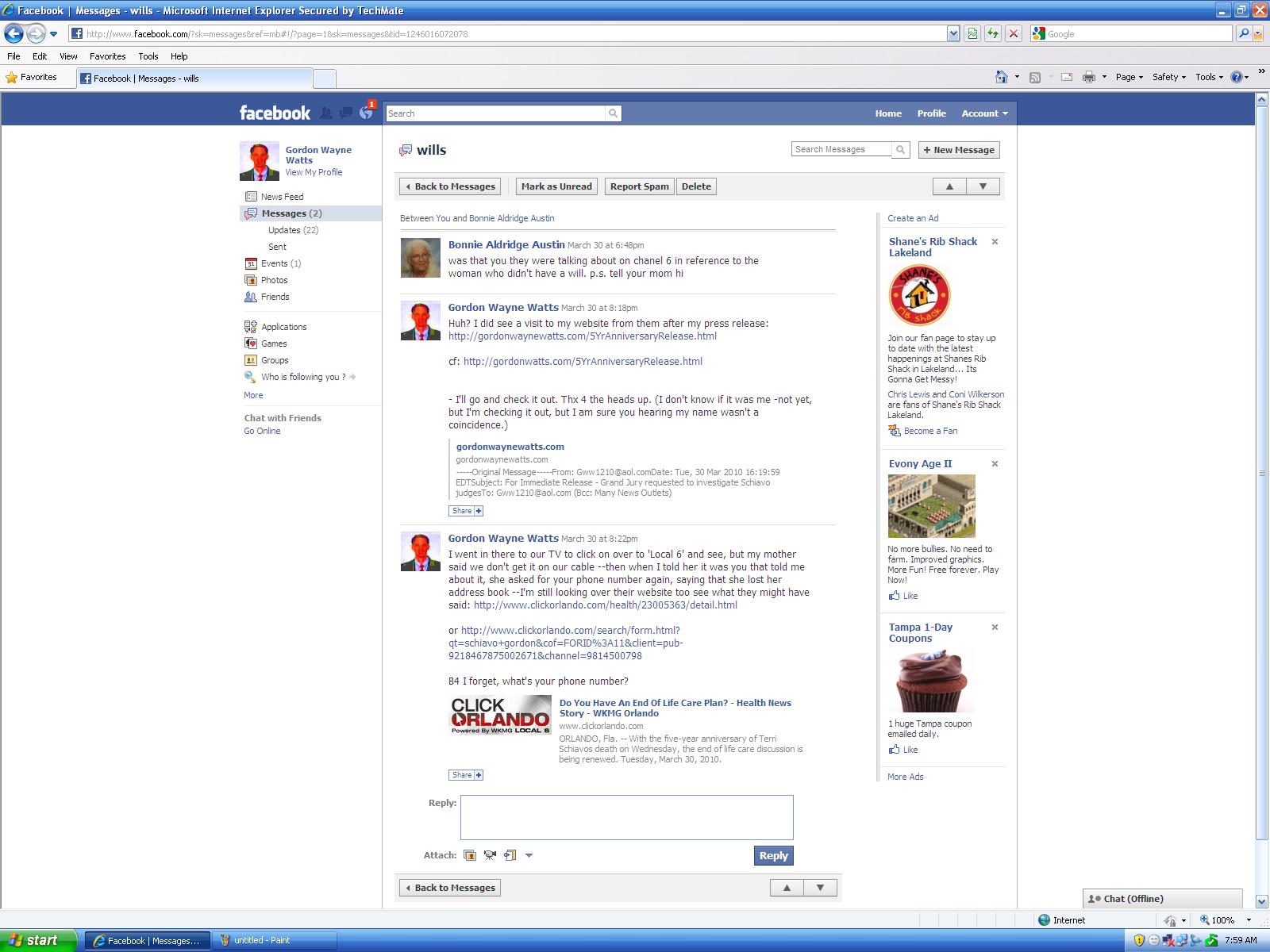Image resolution: width=1270 pixels, height=952 pixels.
Task: Click the Go Online chat link
Action: [262, 431]
